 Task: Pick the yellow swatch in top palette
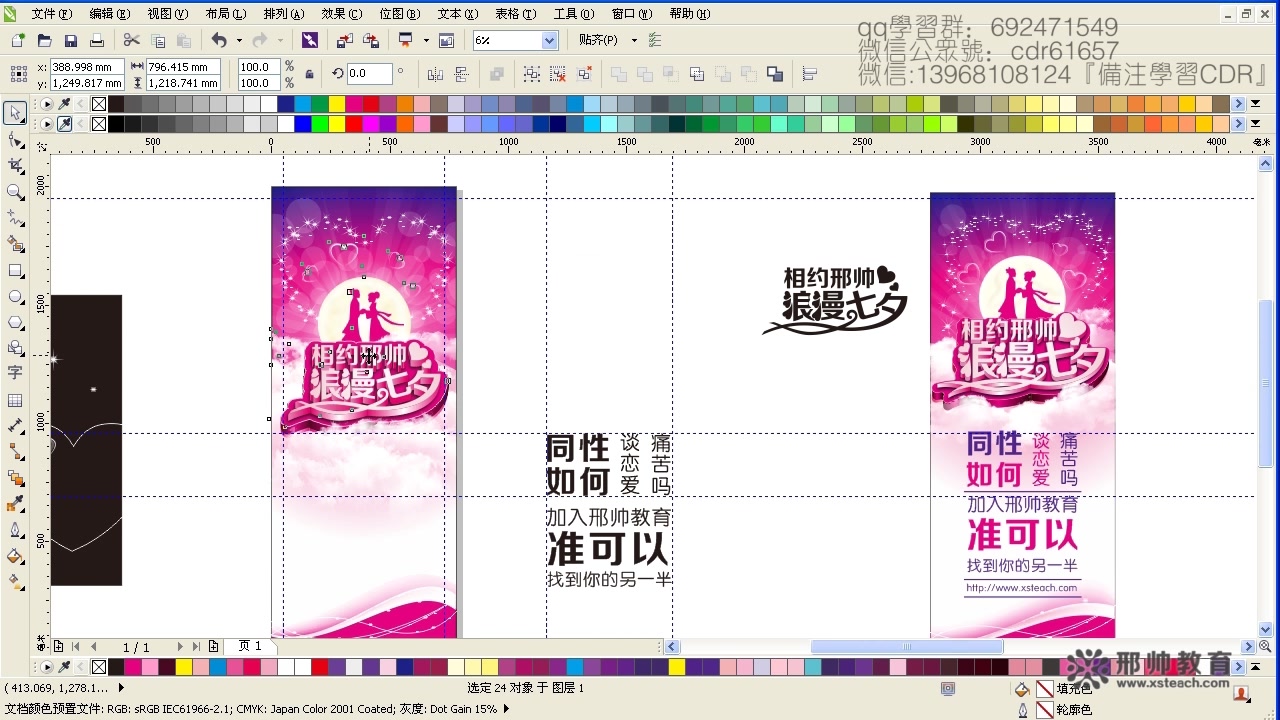click(337, 104)
